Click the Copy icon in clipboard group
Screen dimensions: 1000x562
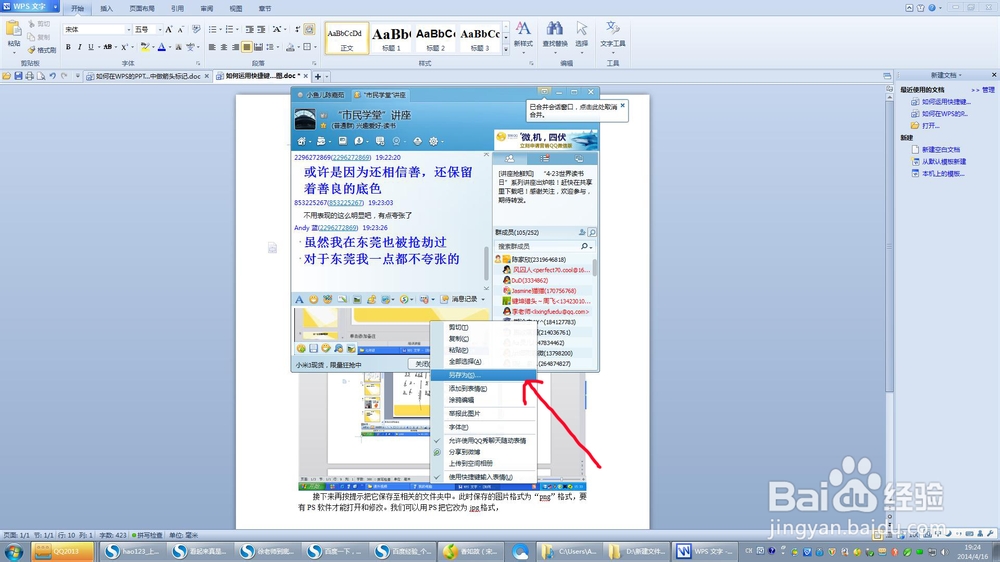[x=31, y=38]
